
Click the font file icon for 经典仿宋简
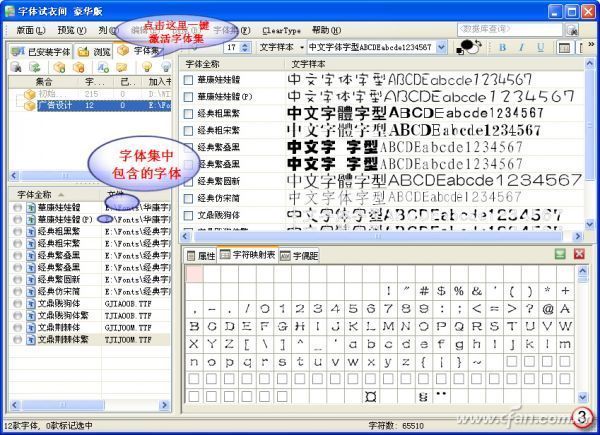31,292
